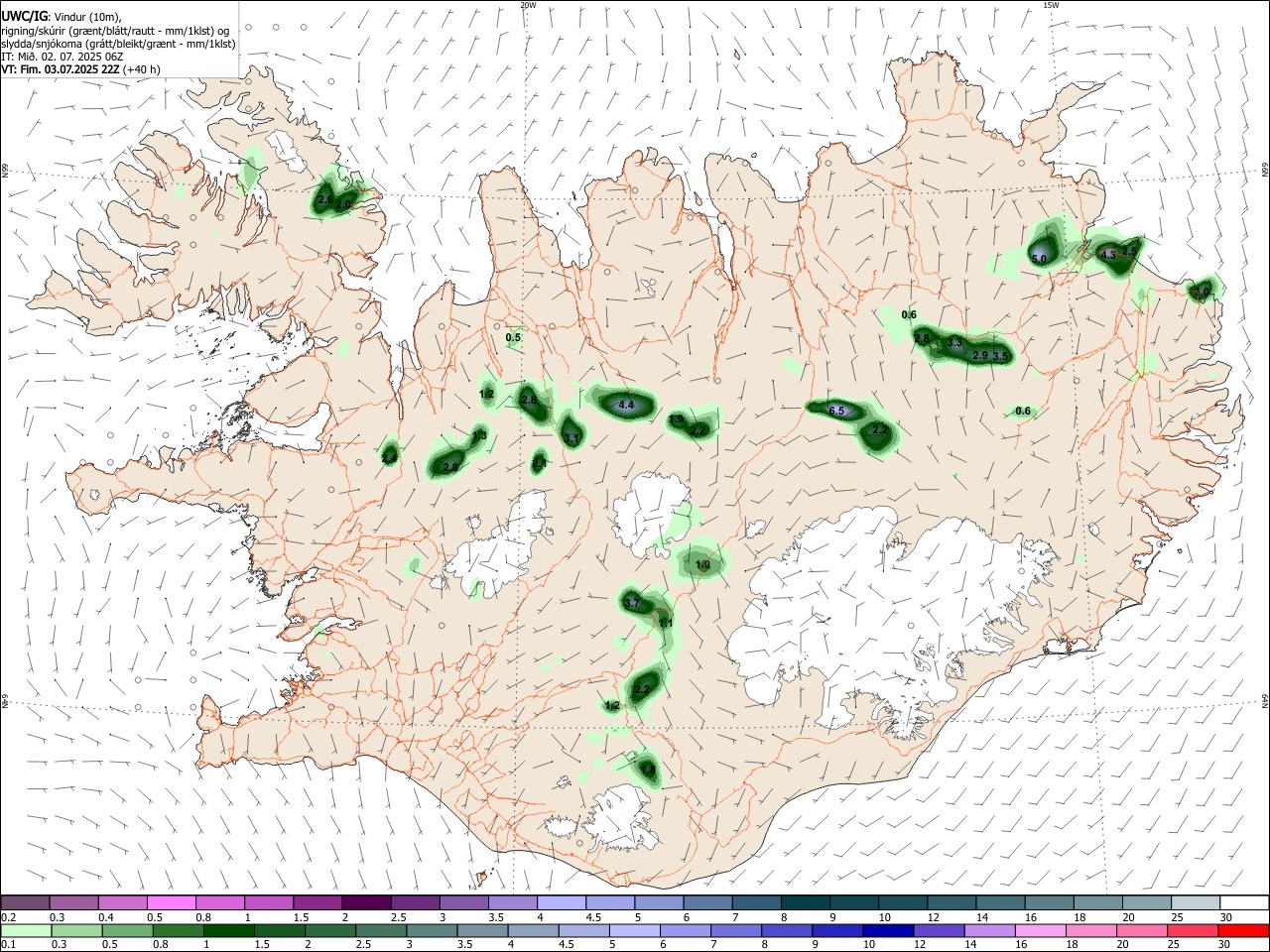The width and height of the screenshot is (1270, 952).
Task: Click 'VT: Fim. 03.07.2025 22Z (+40 h)' text
Action: [x=80, y=69]
